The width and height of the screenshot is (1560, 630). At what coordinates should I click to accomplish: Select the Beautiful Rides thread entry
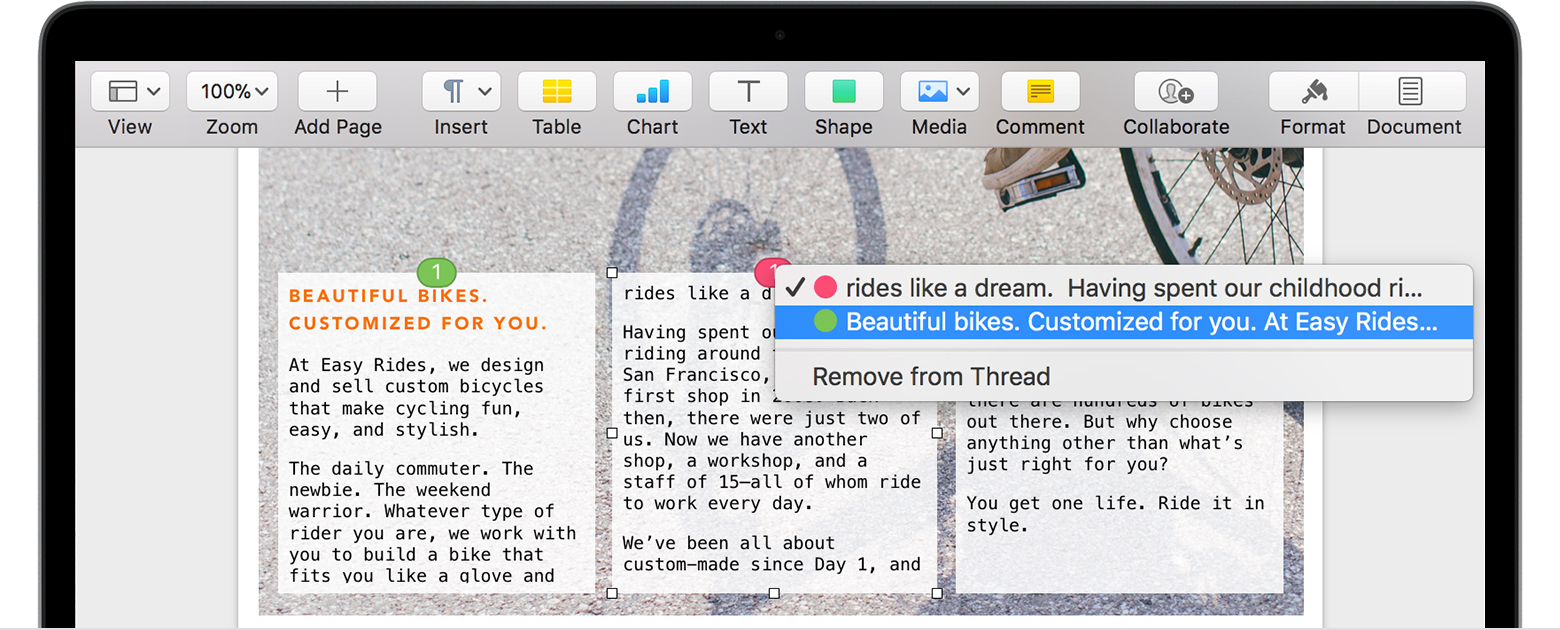pyautogui.click(x=1100, y=323)
